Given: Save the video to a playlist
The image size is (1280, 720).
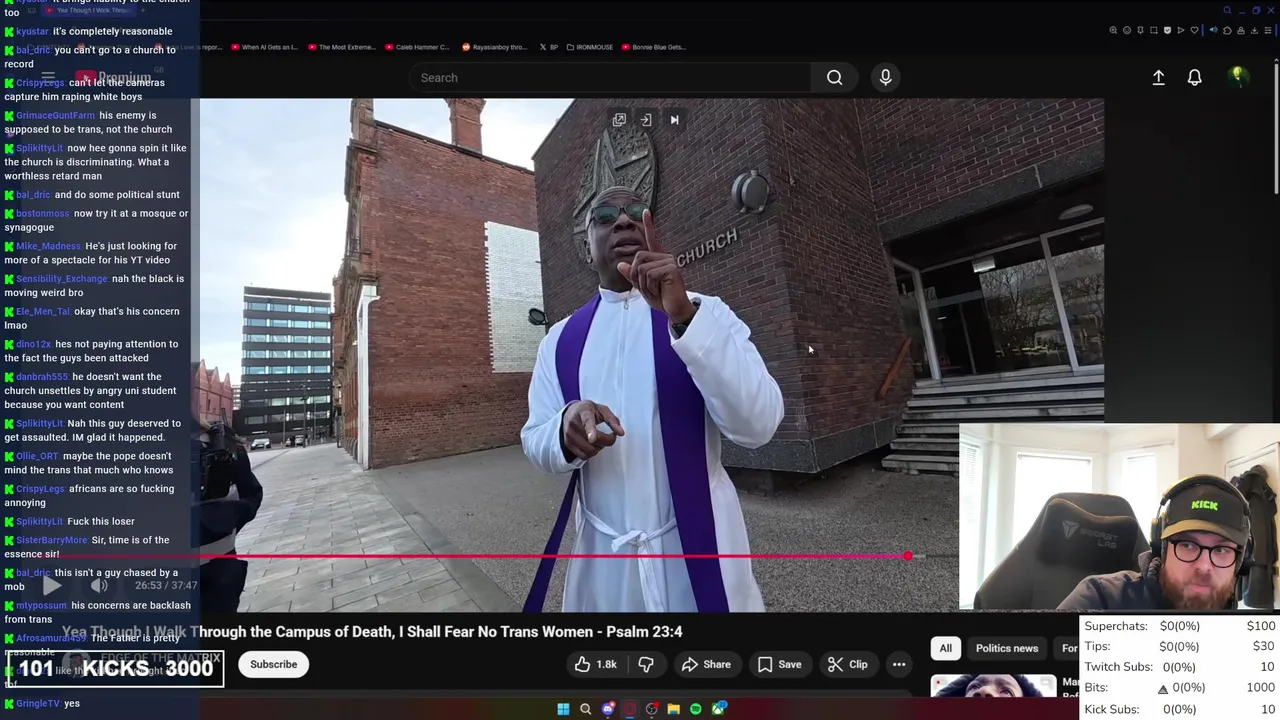Looking at the screenshot, I should click(779, 664).
